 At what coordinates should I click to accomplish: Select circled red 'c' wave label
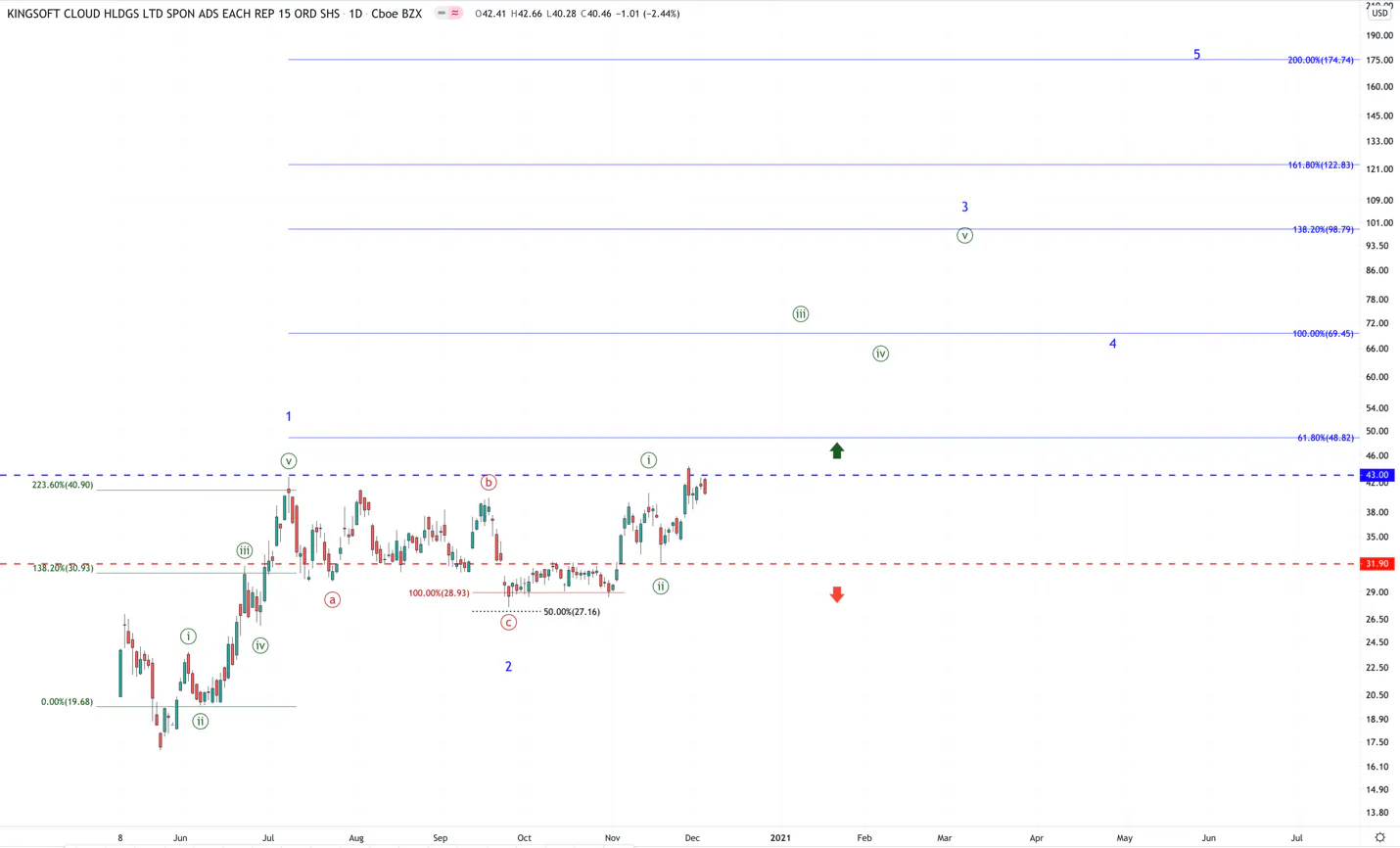point(508,622)
